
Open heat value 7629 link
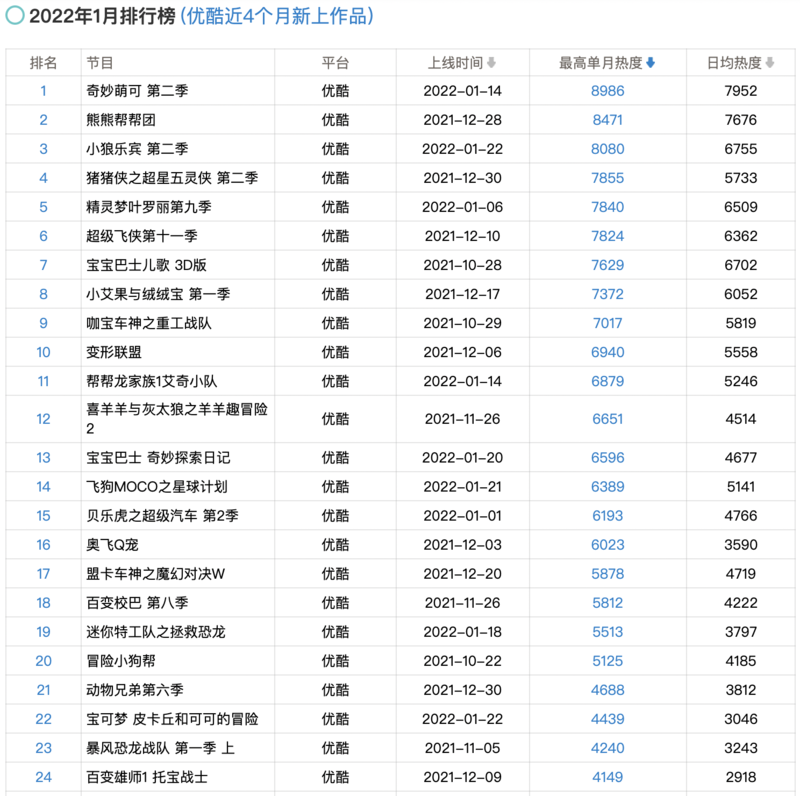608,265
